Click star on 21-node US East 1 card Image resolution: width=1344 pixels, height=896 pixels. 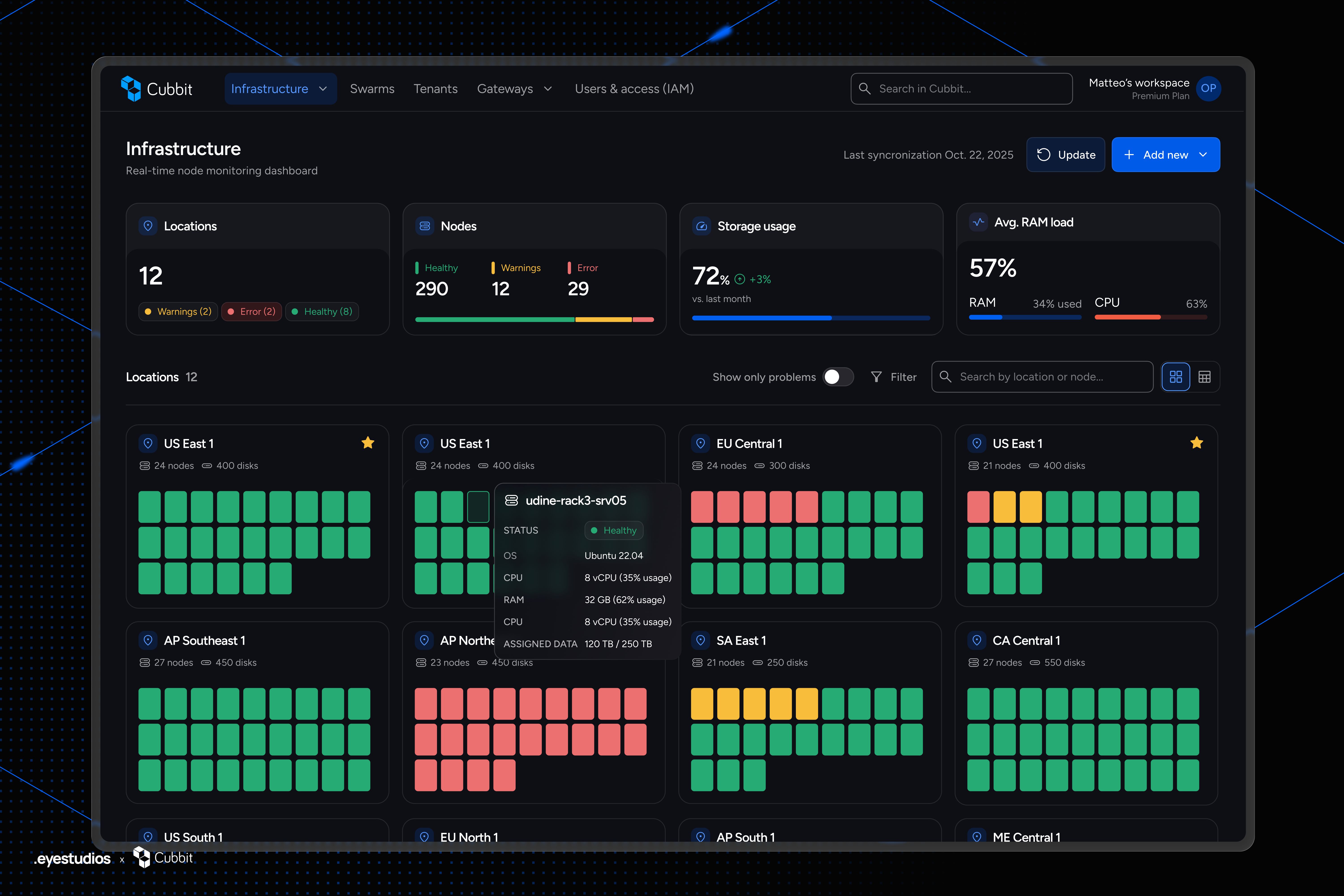[x=1197, y=443]
